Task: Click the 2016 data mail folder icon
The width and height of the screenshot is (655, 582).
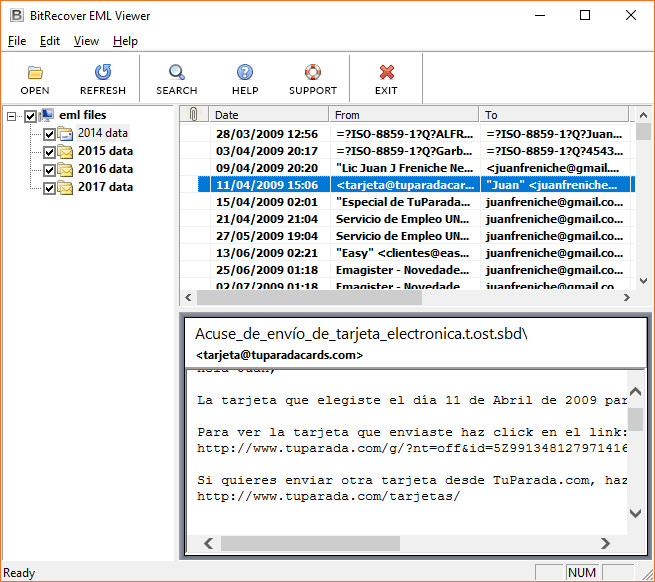Action: pos(65,169)
